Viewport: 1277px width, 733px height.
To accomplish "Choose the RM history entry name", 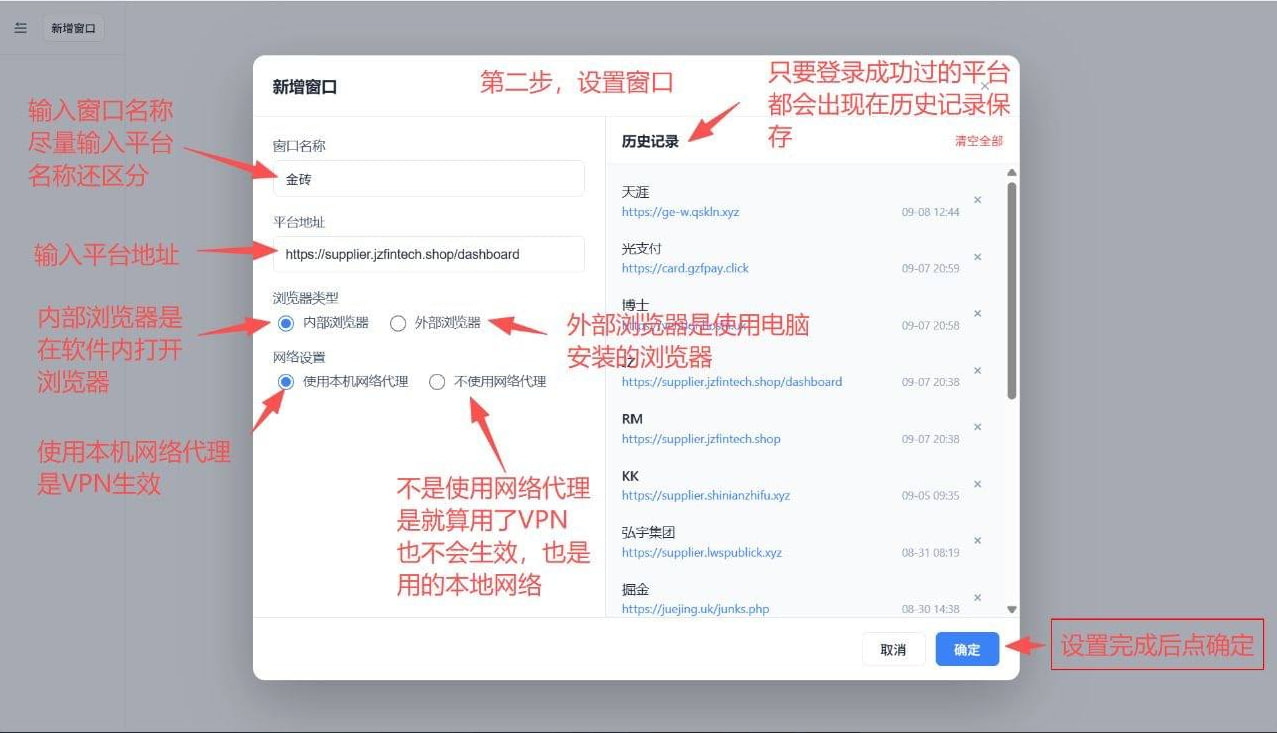I will [x=632, y=419].
